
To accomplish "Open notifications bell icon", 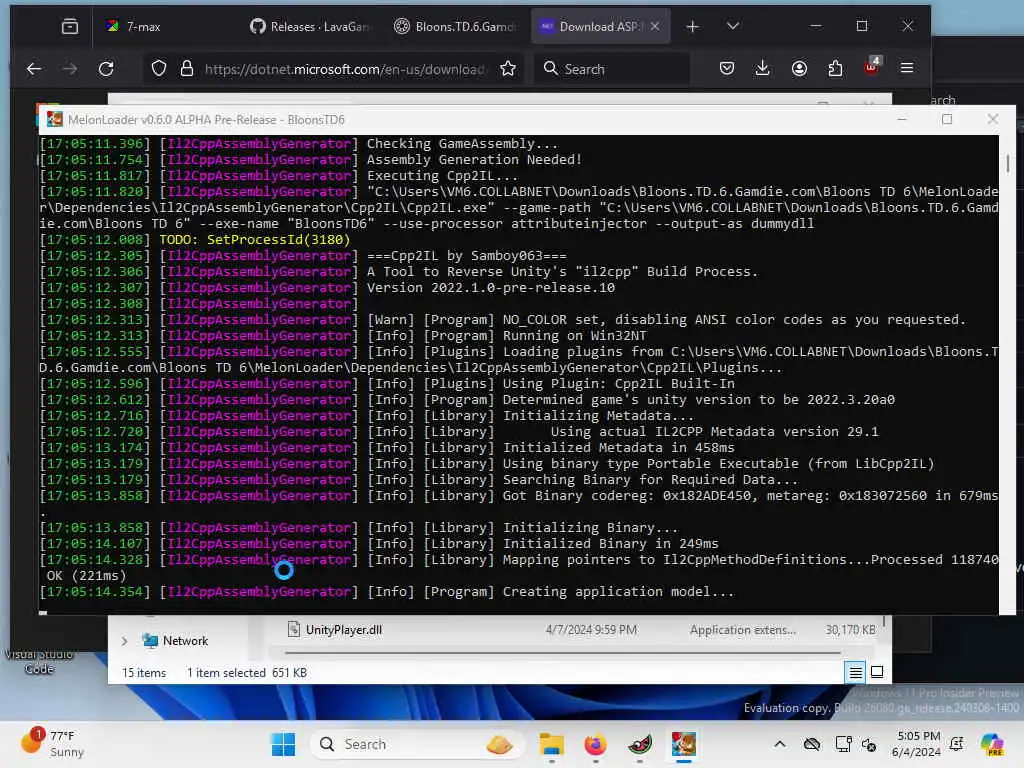I will 957,744.
